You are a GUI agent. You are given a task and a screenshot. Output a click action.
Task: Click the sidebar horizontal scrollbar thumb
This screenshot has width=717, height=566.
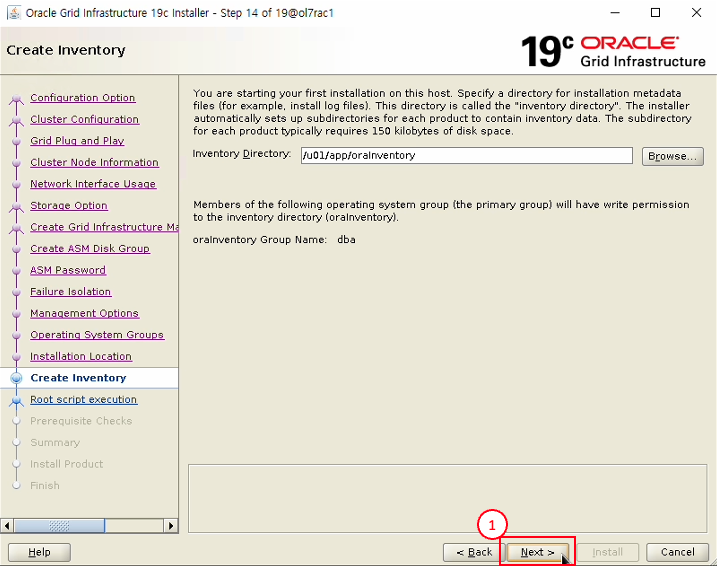coord(59,526)
